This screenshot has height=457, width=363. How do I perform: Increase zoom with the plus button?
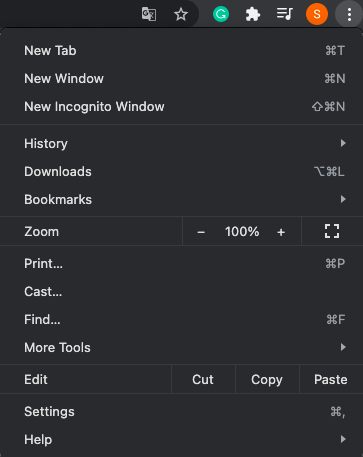[281, 232]
